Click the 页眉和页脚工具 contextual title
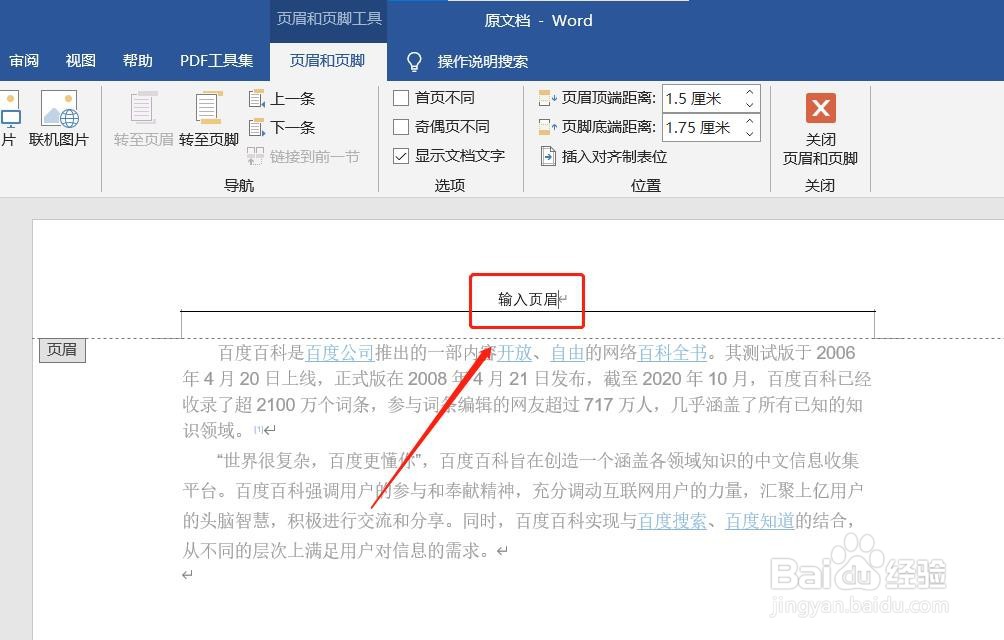This screenshot has width=1004, height=640. point(329,19)
